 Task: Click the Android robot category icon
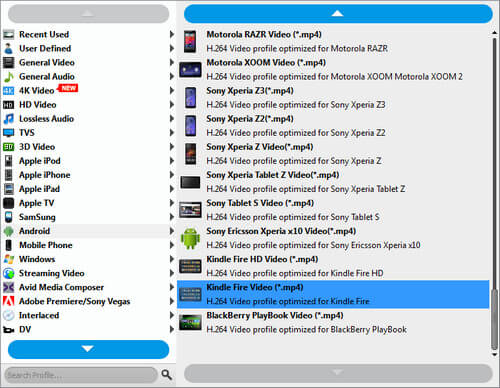tap(9, 231)
